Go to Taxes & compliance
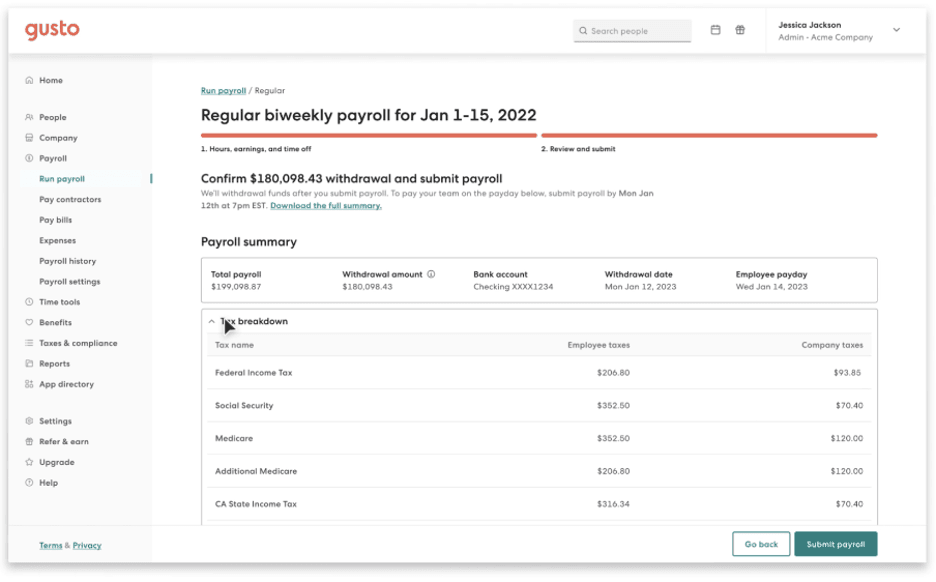Image resolution: width=936 pixels, height=582 pixels. coord(78,343)
